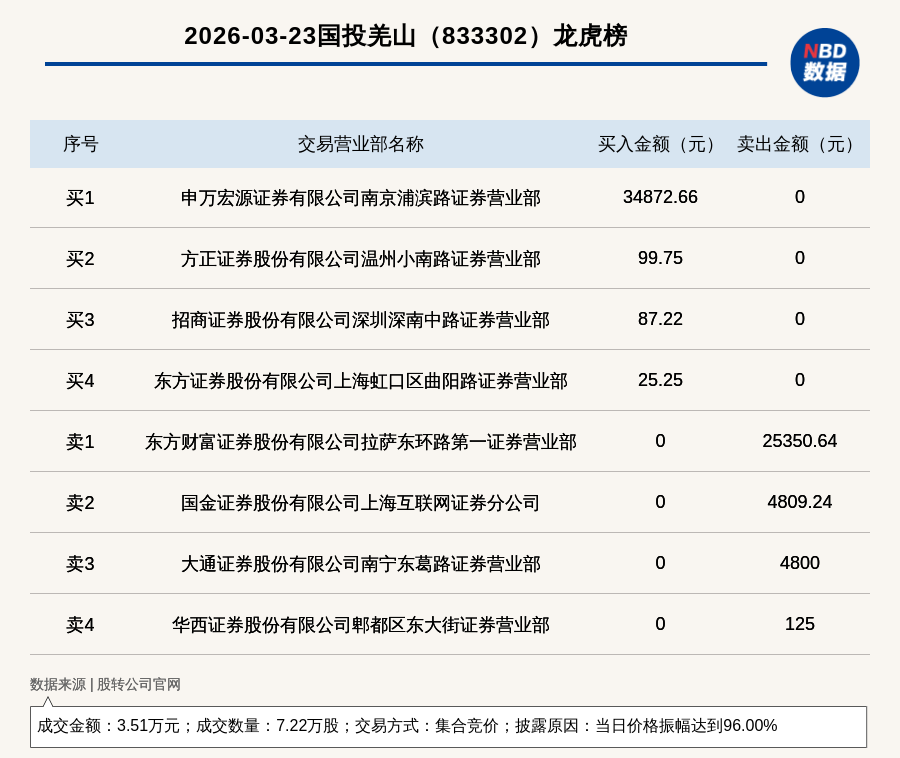
Task: Select the 交易营业部名称 column header
Action: pos(360,144)
